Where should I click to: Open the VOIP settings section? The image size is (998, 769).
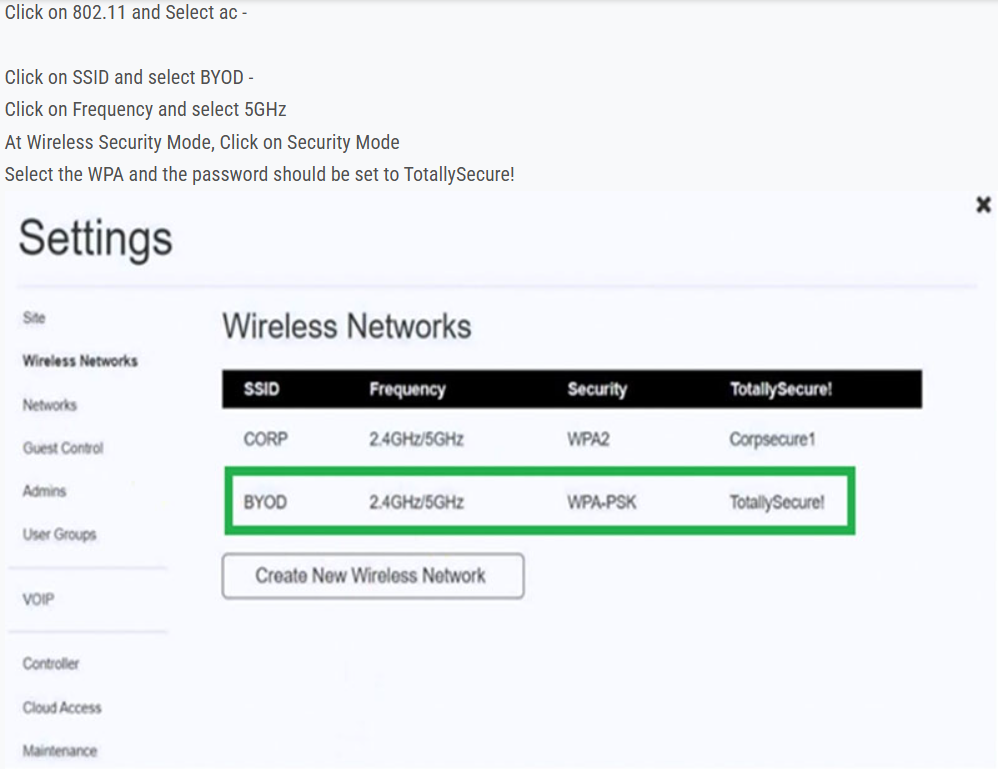pos(38,600)
